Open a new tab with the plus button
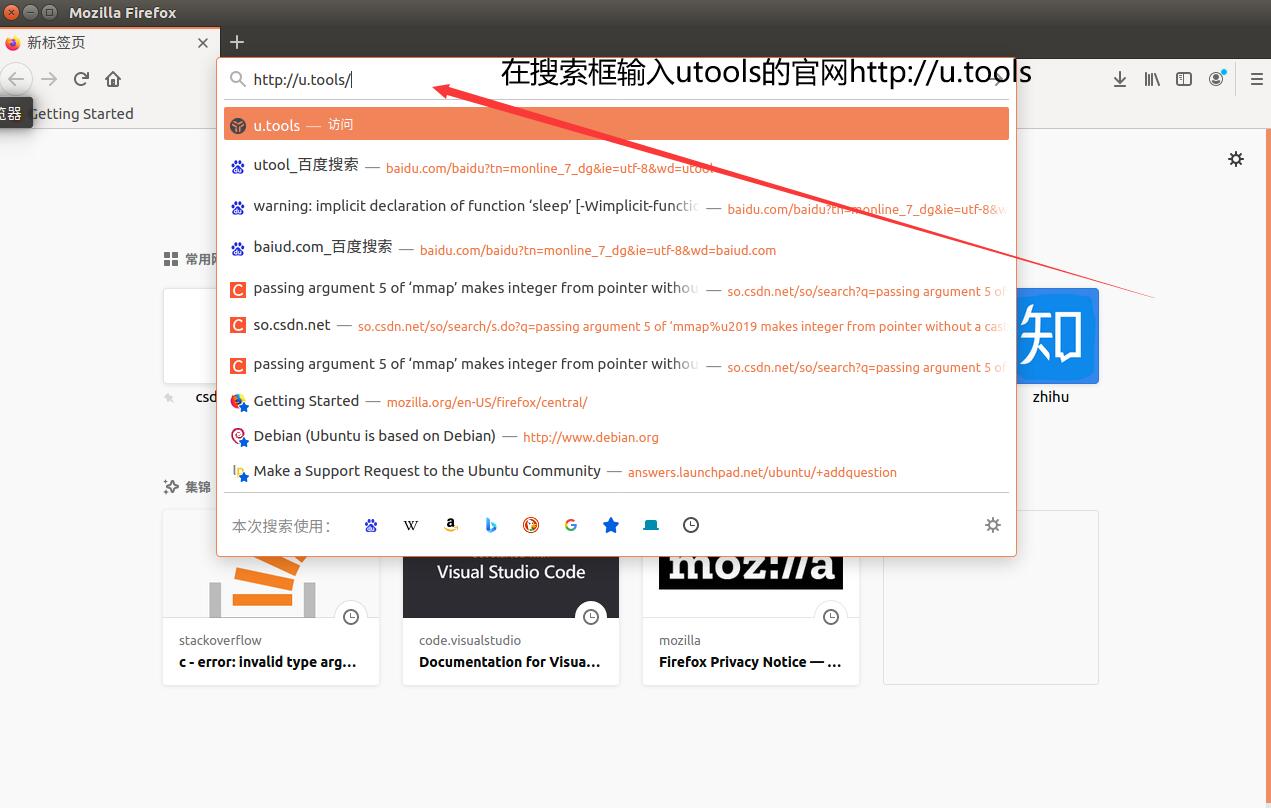Viewport: 1271px width, 808px height. pos(237,43)
